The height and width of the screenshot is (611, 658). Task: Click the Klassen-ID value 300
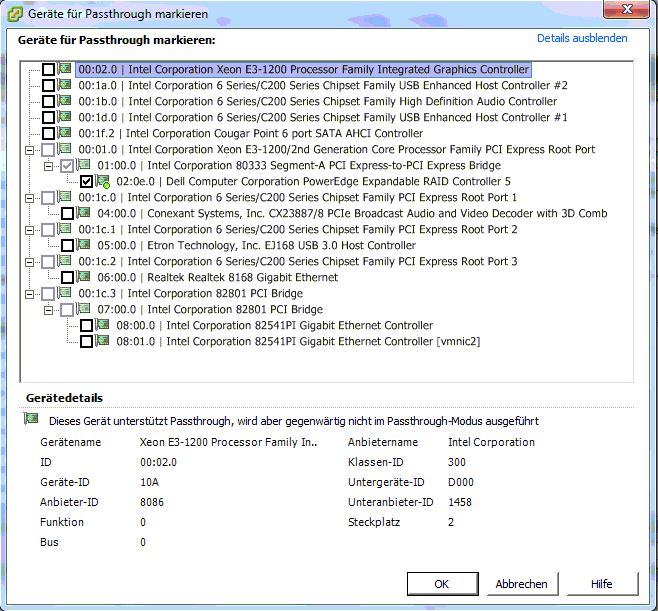[x=457, y=462]
